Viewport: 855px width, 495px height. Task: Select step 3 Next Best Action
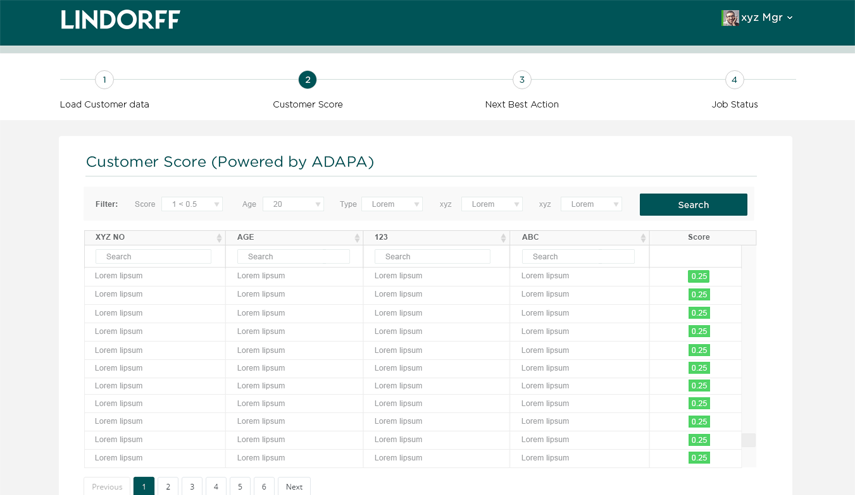(521, 80)
